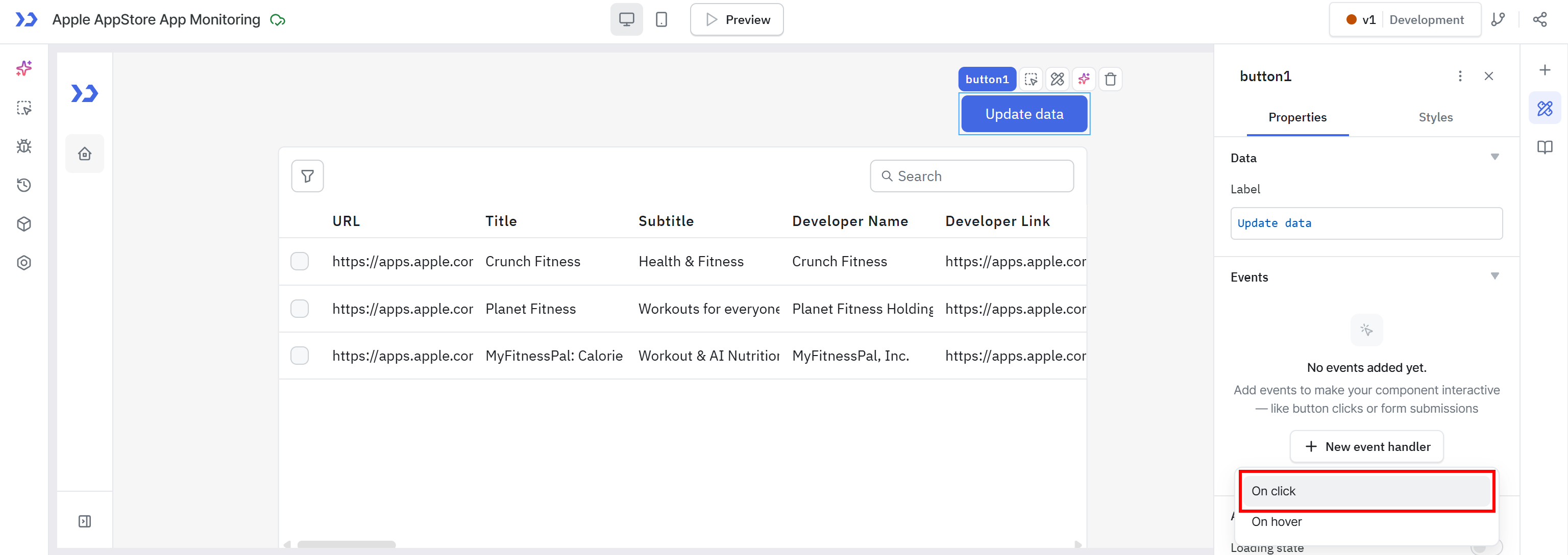Check the Planet Fitness row checkbox
Viewport: 1568px width, 555px height.
coord(300,309)
